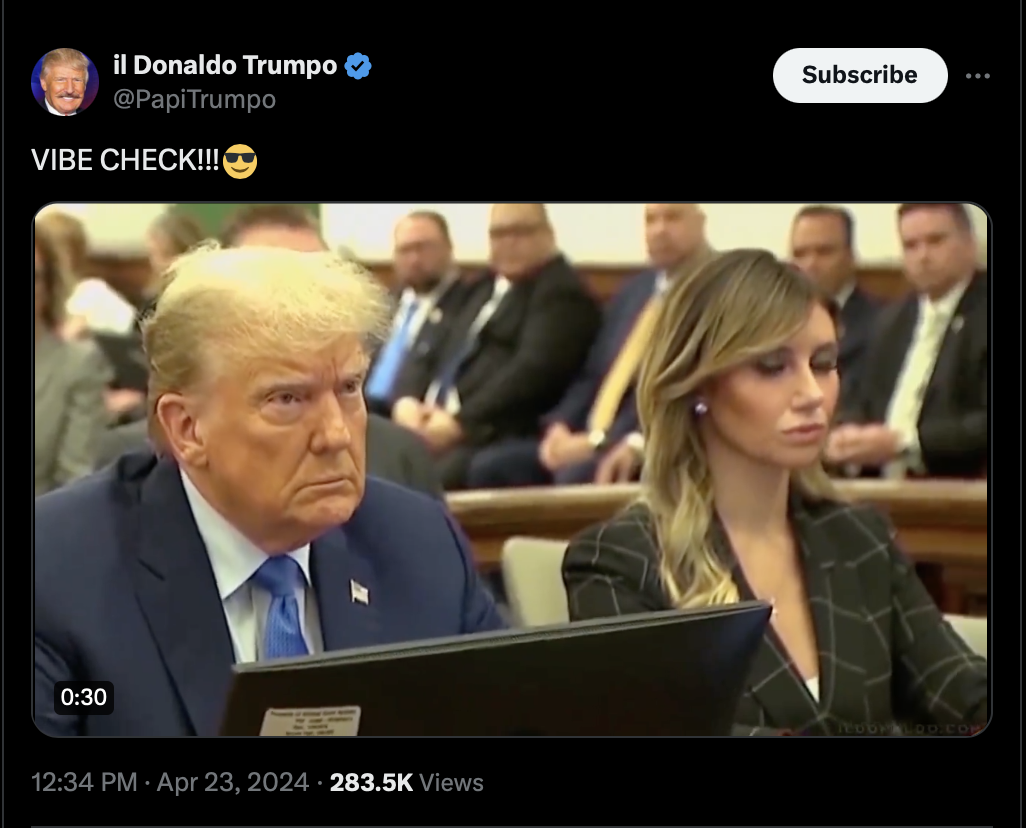Open the 12:34 PM timestamp link
The height and width of the screenshot is (828, 1026).
(x=84, y=782)
